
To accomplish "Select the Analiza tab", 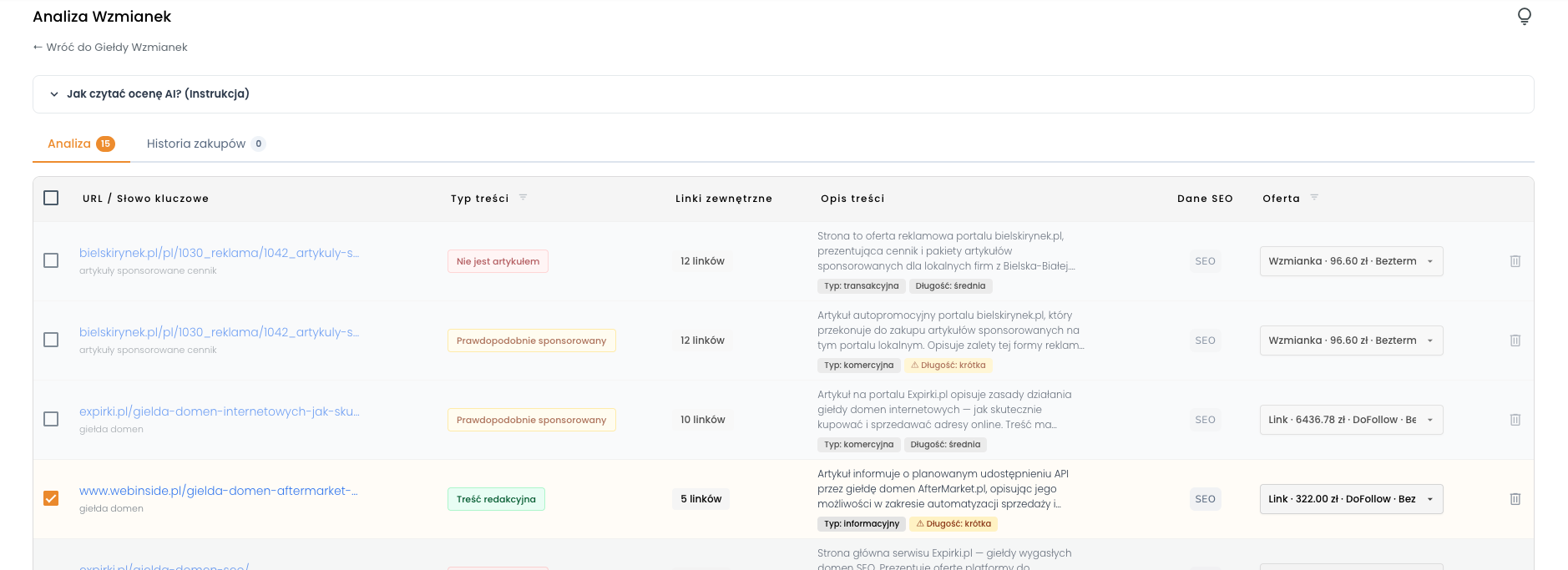I will pyautogui.click(x=81, y=144).
